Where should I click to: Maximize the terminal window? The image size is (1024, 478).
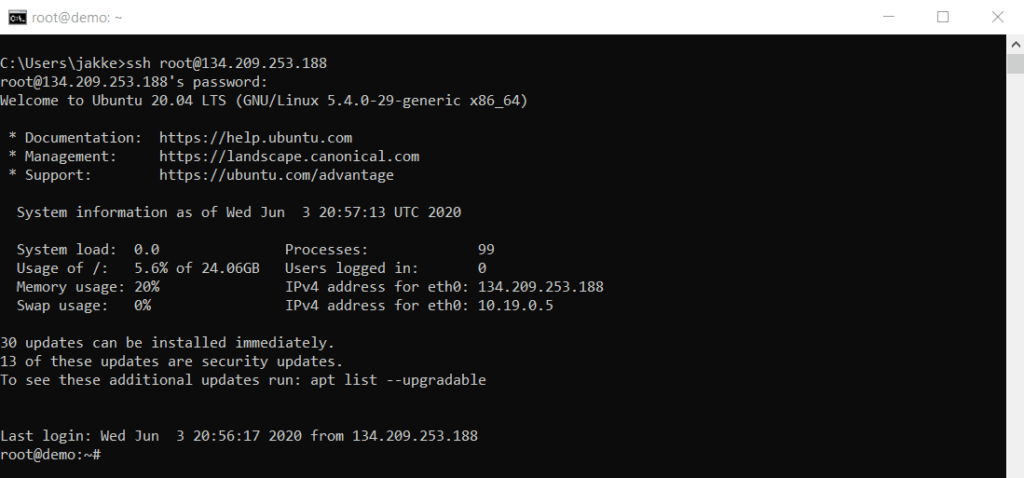tap(942, 17)
